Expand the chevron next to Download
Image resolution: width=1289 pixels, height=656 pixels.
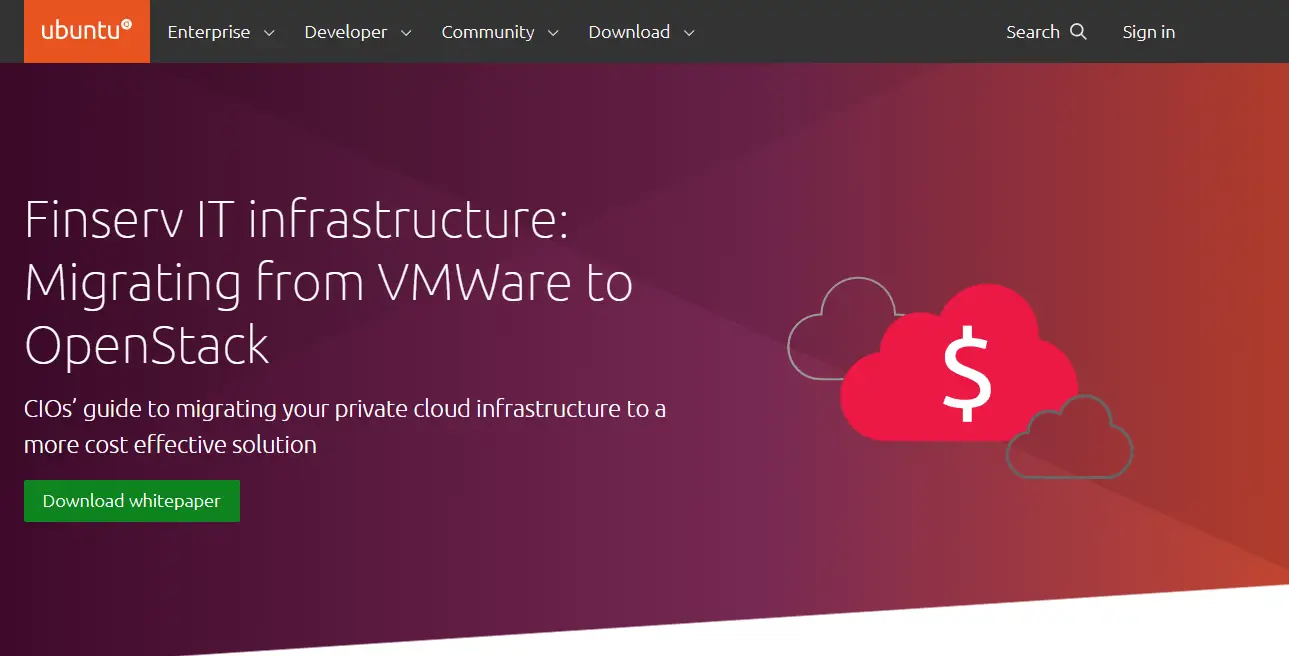(689, 33)
